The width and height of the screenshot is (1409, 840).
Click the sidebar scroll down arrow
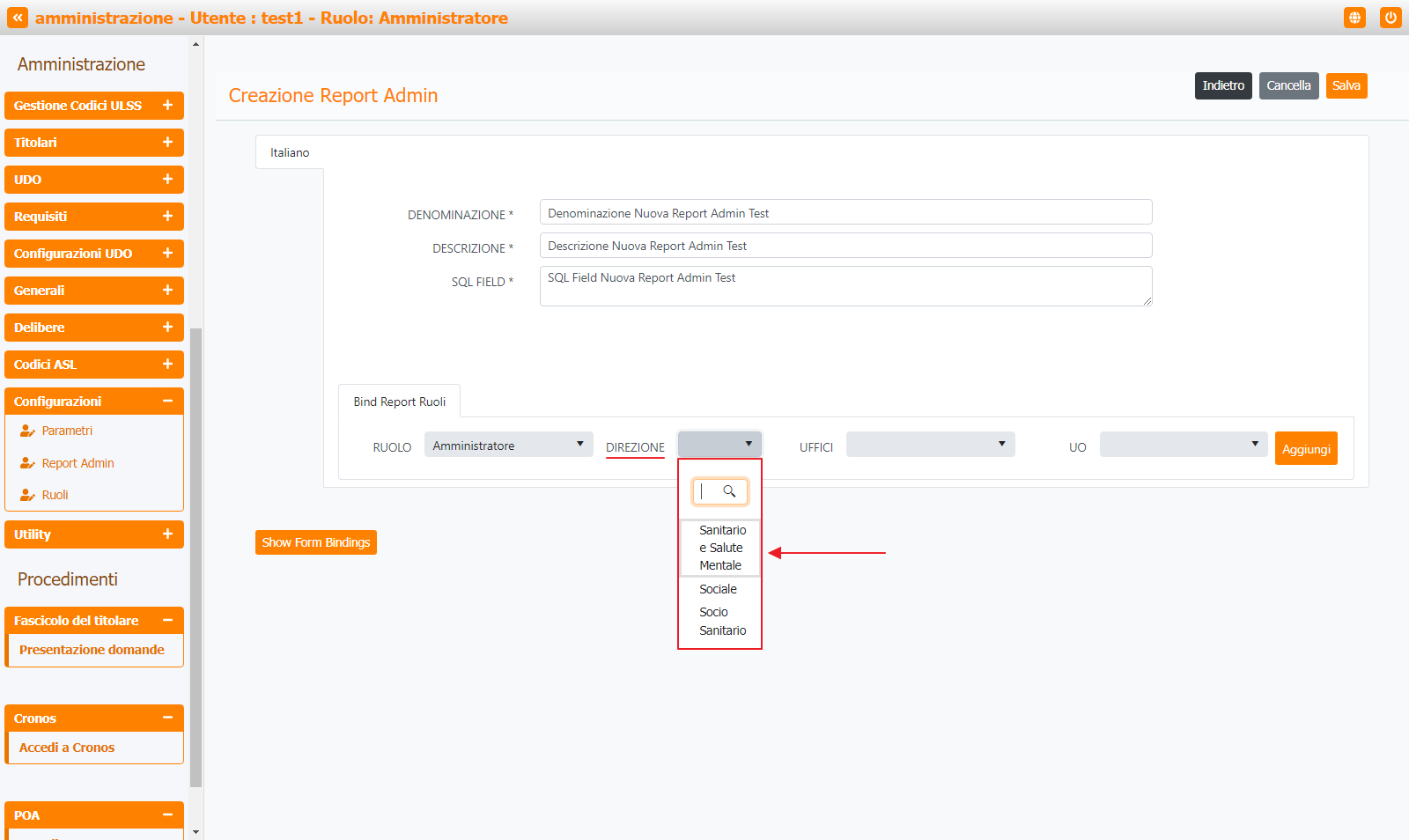click(x=195, y=831)
